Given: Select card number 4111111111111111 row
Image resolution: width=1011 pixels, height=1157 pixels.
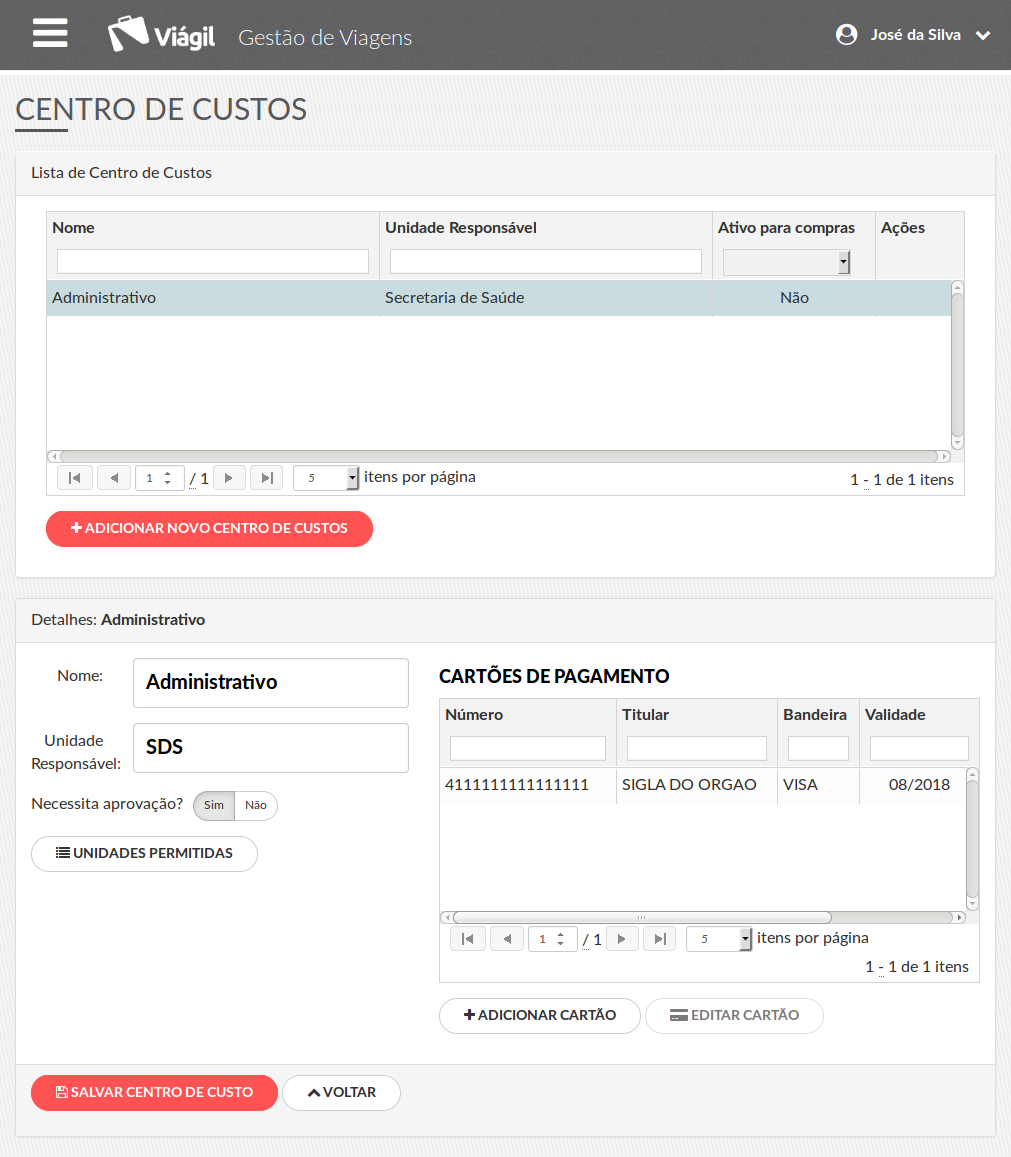Looking at the screenshot, I should click(x=703, y=785).
